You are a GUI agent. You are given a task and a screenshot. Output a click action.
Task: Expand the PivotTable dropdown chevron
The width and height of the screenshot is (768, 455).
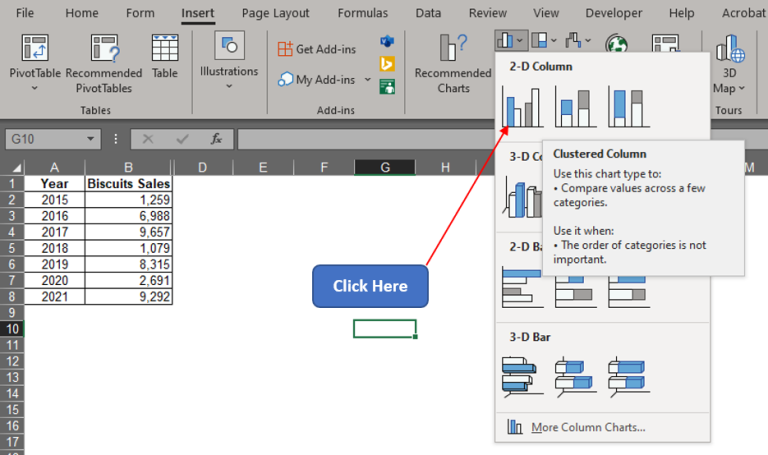(35, 88)
